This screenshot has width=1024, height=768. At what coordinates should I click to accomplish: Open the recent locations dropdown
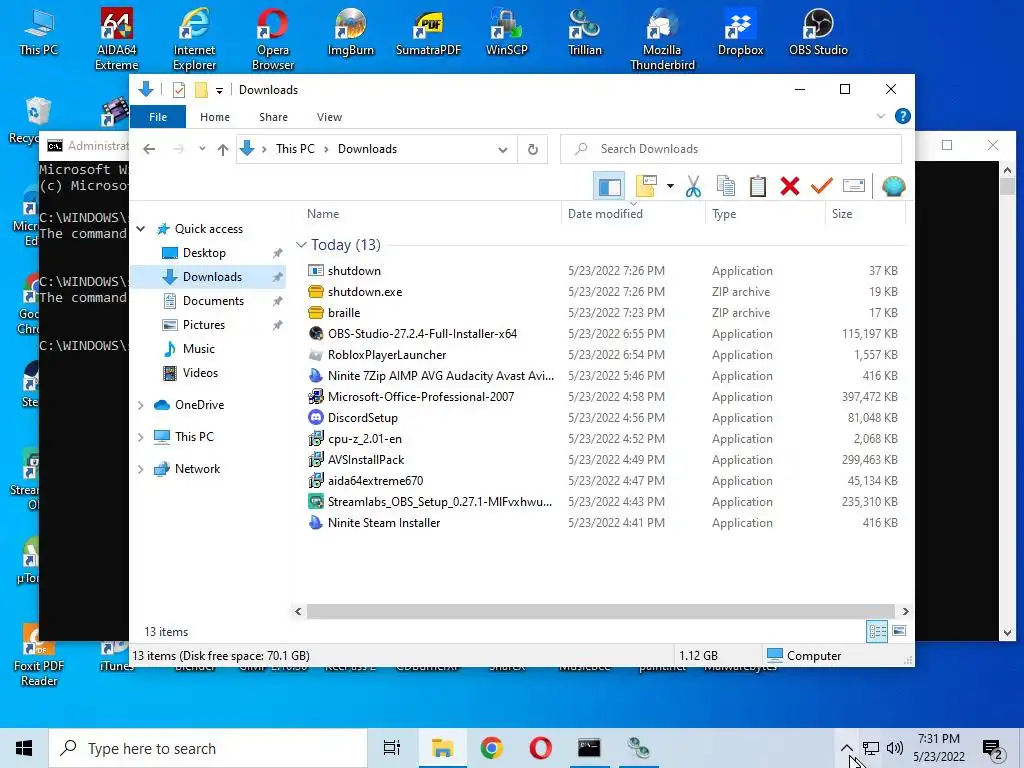point(202,149)
